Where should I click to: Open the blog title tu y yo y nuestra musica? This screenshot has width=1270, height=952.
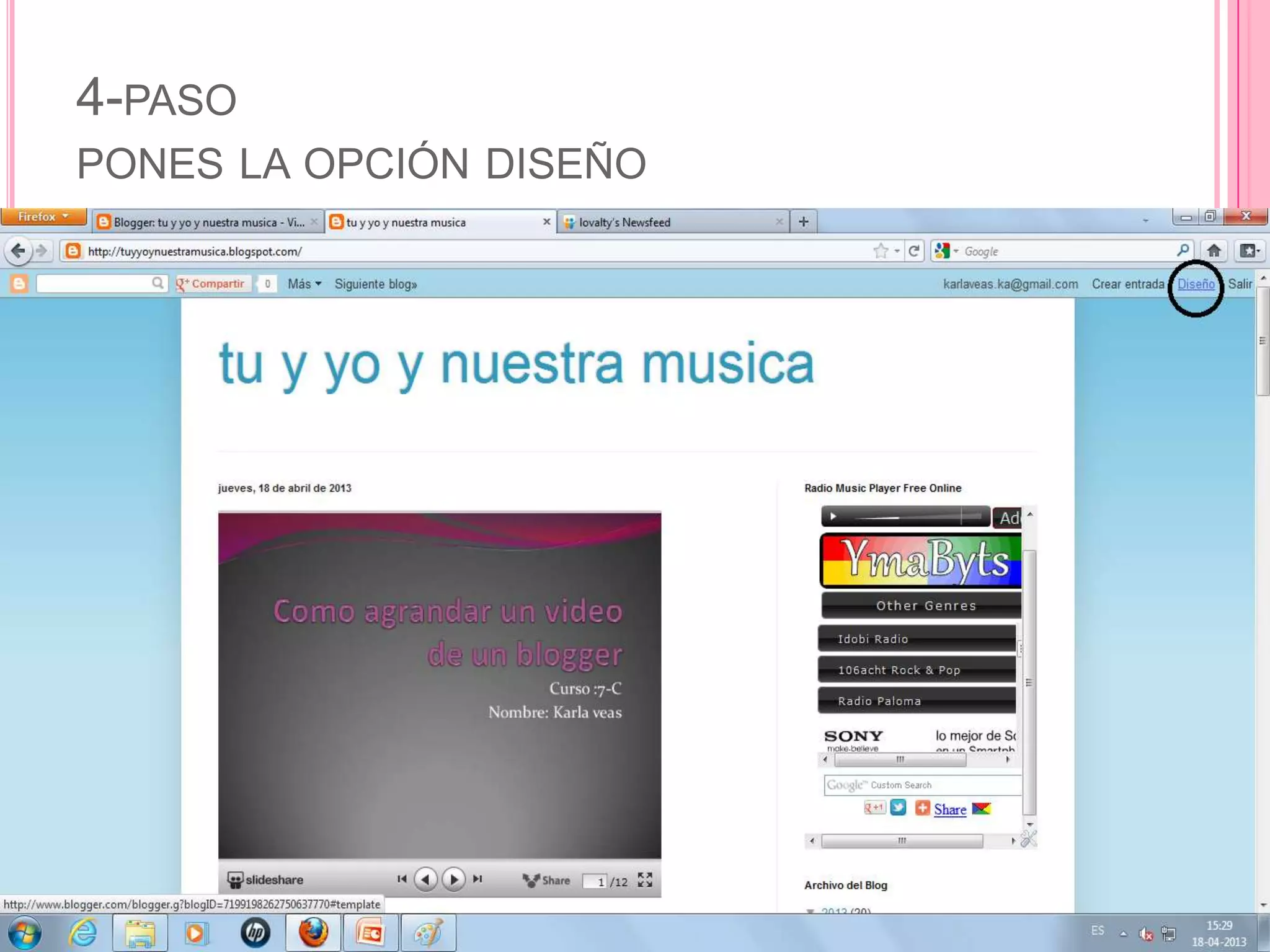(516, 366)
